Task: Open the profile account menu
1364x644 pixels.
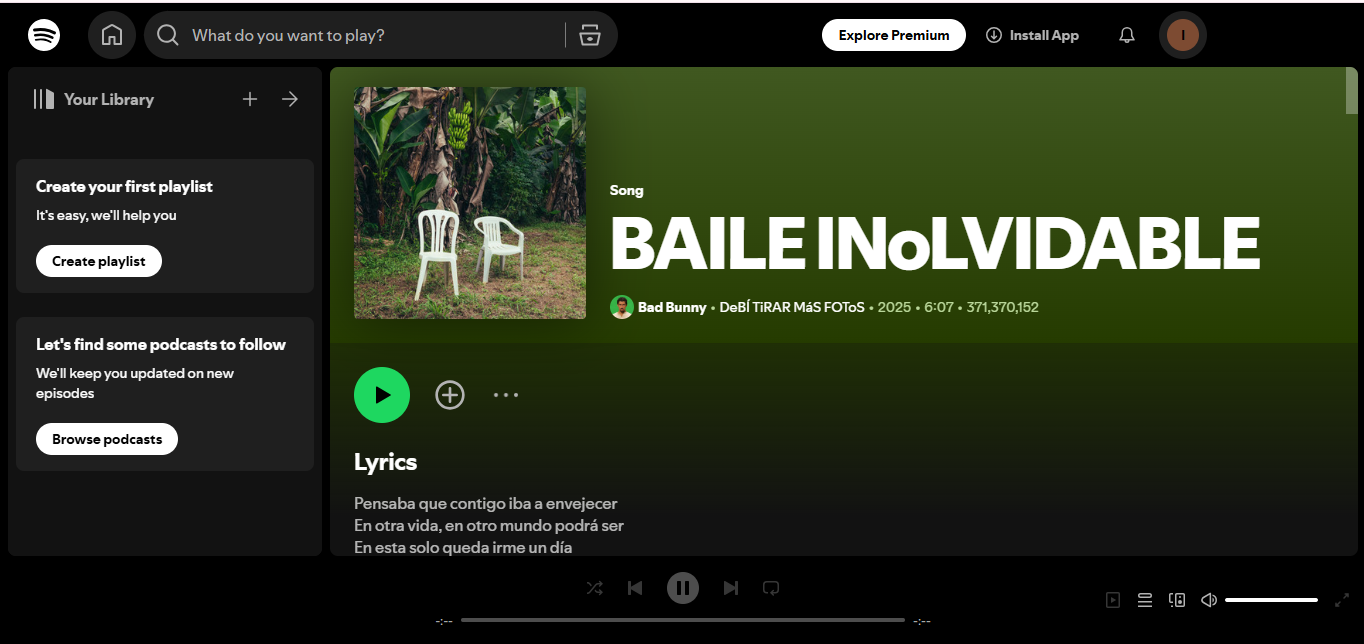Action: 1182,34
